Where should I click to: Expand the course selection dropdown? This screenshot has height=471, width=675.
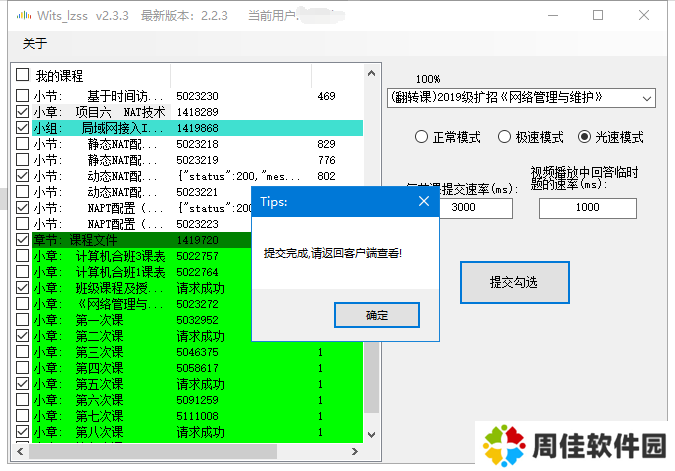click(646, 98)
